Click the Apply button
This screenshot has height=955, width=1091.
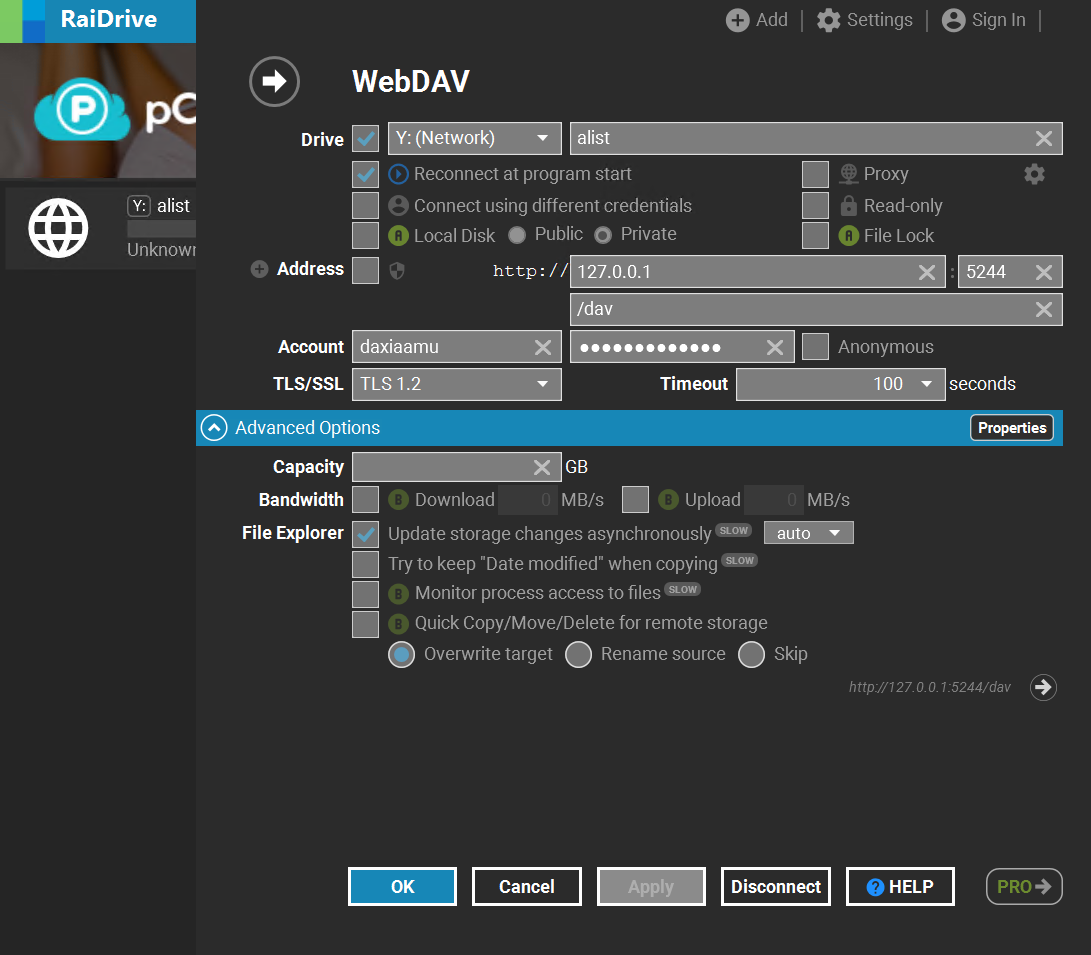click(651, 887)
